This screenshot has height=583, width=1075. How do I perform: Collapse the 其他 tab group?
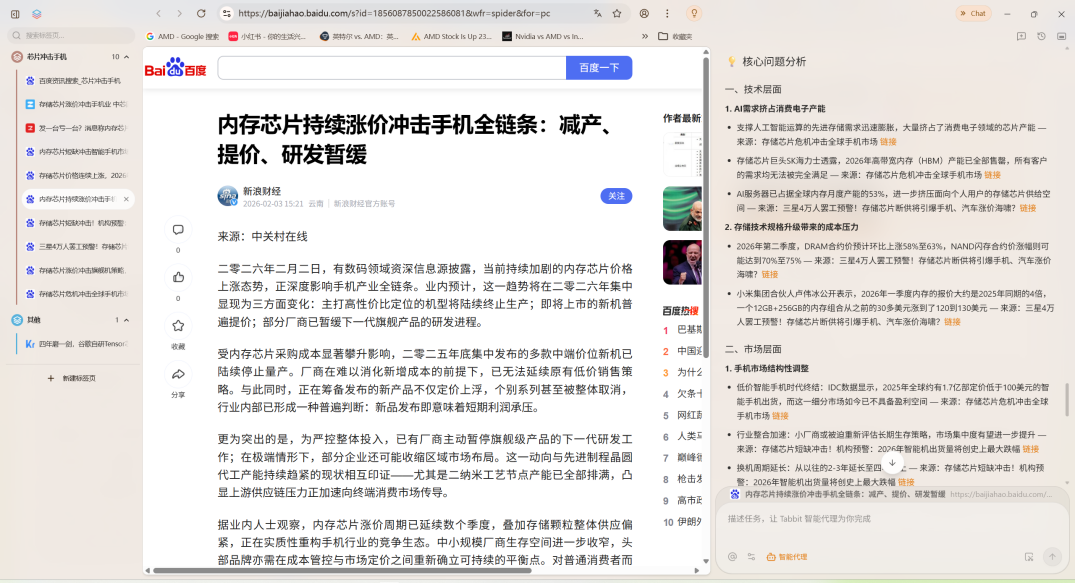(126, 320)
